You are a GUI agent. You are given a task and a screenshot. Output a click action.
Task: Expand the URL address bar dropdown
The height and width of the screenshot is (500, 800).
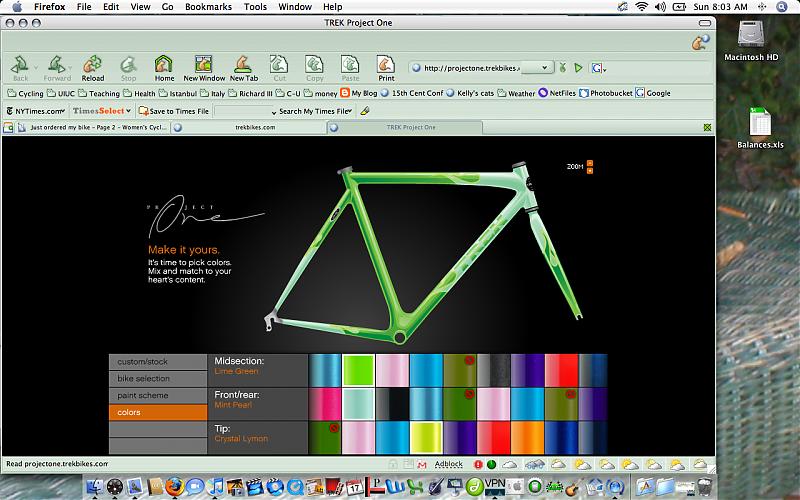click(546, 68)
